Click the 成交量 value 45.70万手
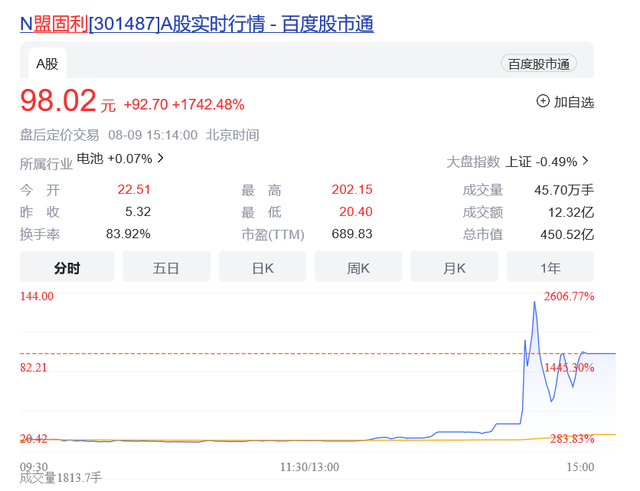Image resolution: width=640 pixels, height=491 pixels. tap(564, 190)
